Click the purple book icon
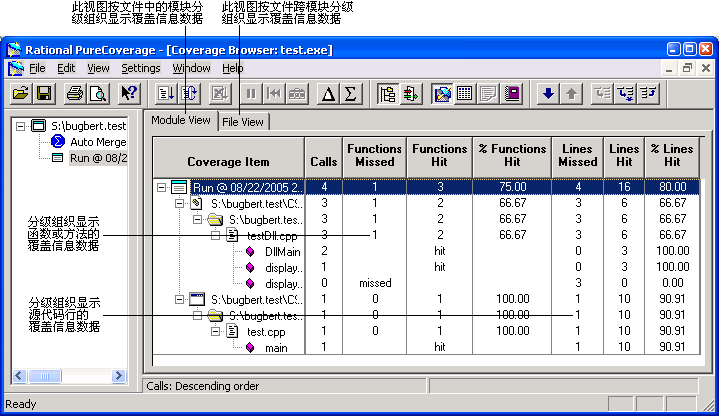Image resolution: width=719 pixels, height=416 pixels. click(x=512, y=94)
